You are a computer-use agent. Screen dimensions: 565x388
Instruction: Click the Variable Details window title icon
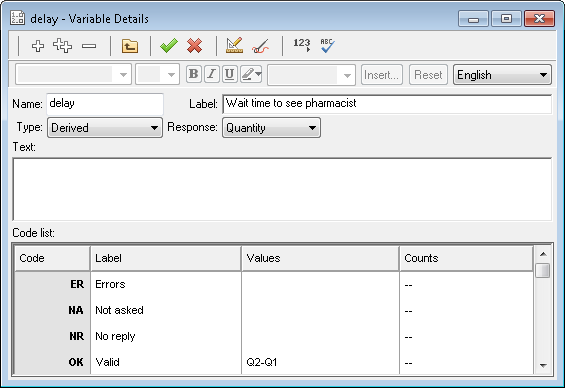(18, 18)
